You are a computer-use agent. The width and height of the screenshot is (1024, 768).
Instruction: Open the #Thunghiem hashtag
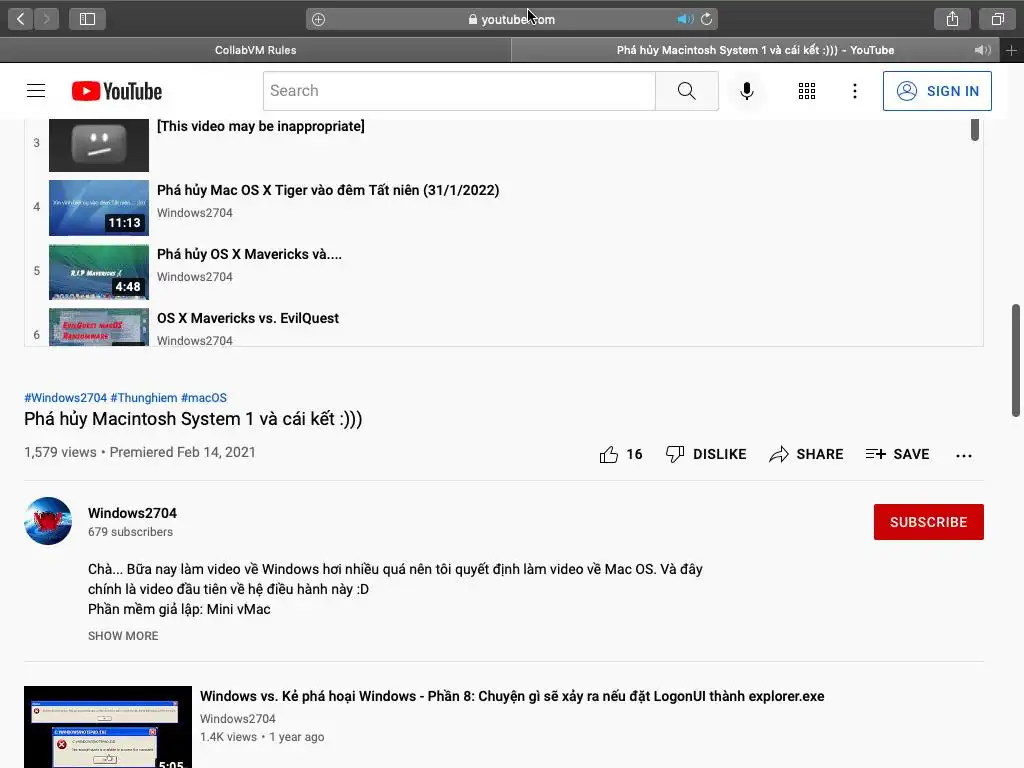(144, 398)
